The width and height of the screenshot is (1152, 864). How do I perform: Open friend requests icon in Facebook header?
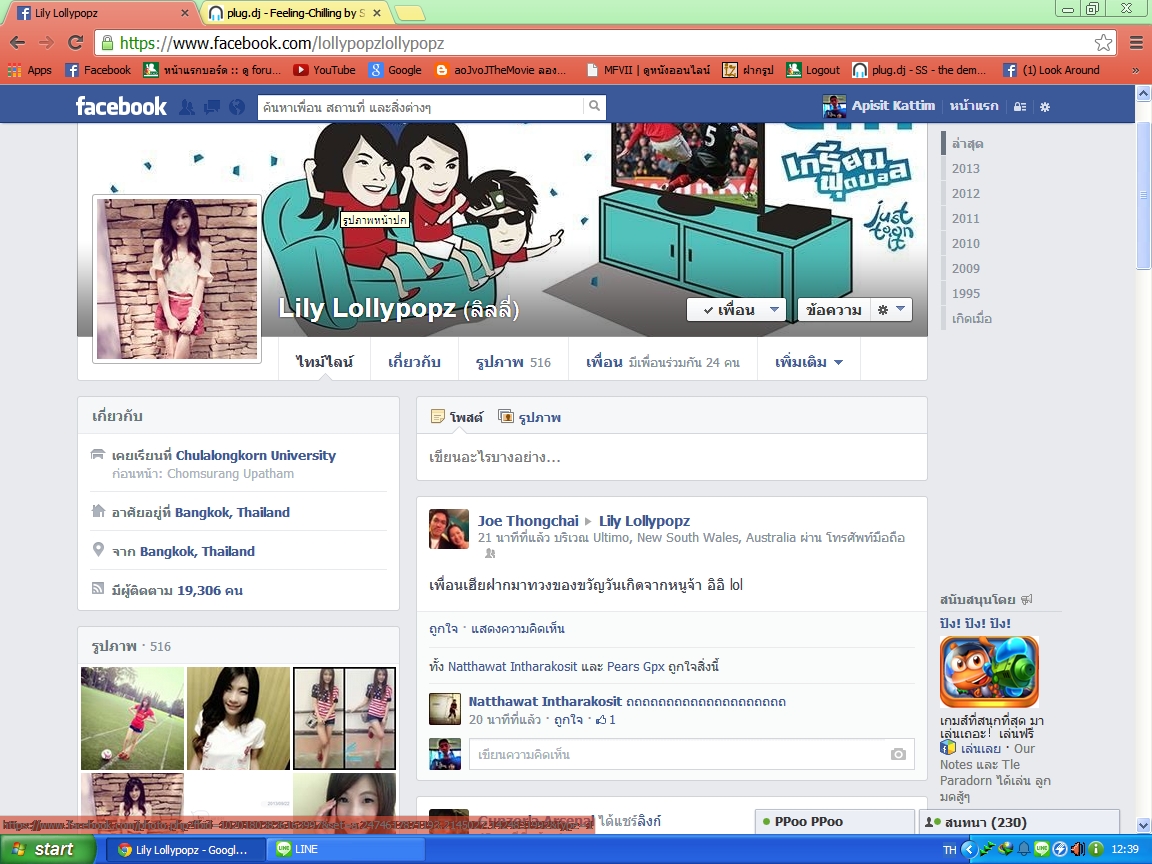(187, 107)
